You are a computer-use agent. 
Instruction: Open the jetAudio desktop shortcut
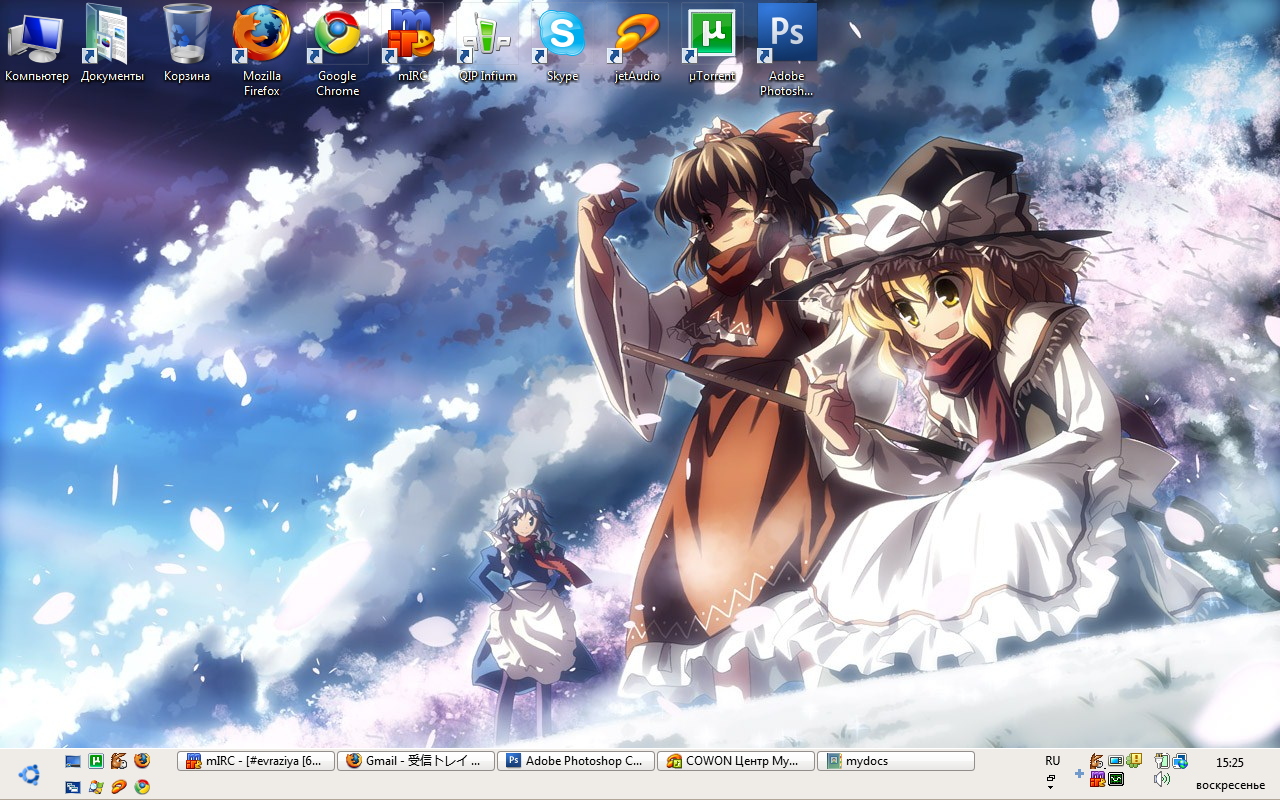(637, 45)
